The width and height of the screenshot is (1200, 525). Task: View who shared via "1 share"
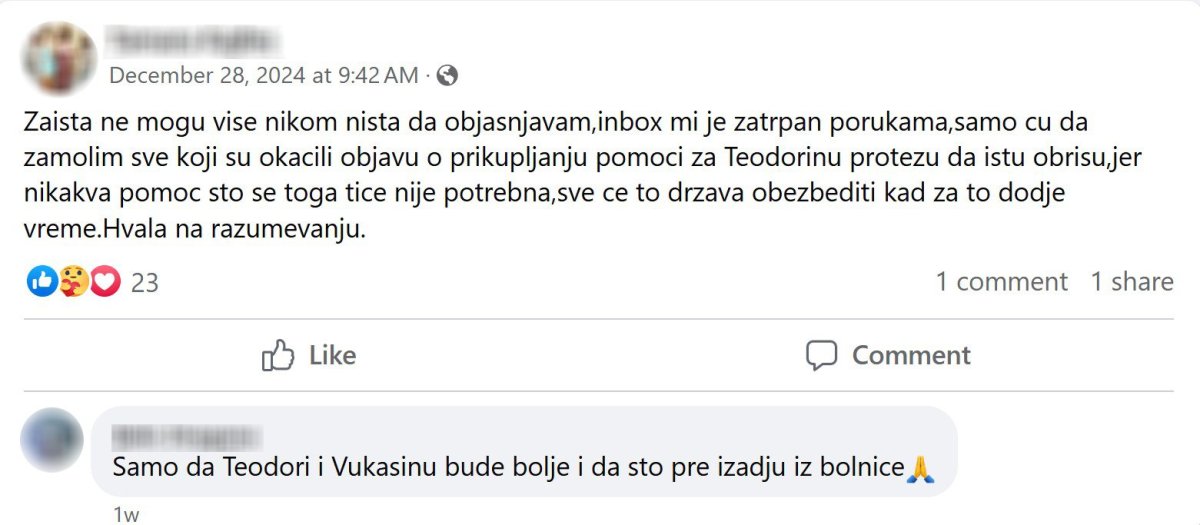pyautogui.click(x=1131, y=282)
